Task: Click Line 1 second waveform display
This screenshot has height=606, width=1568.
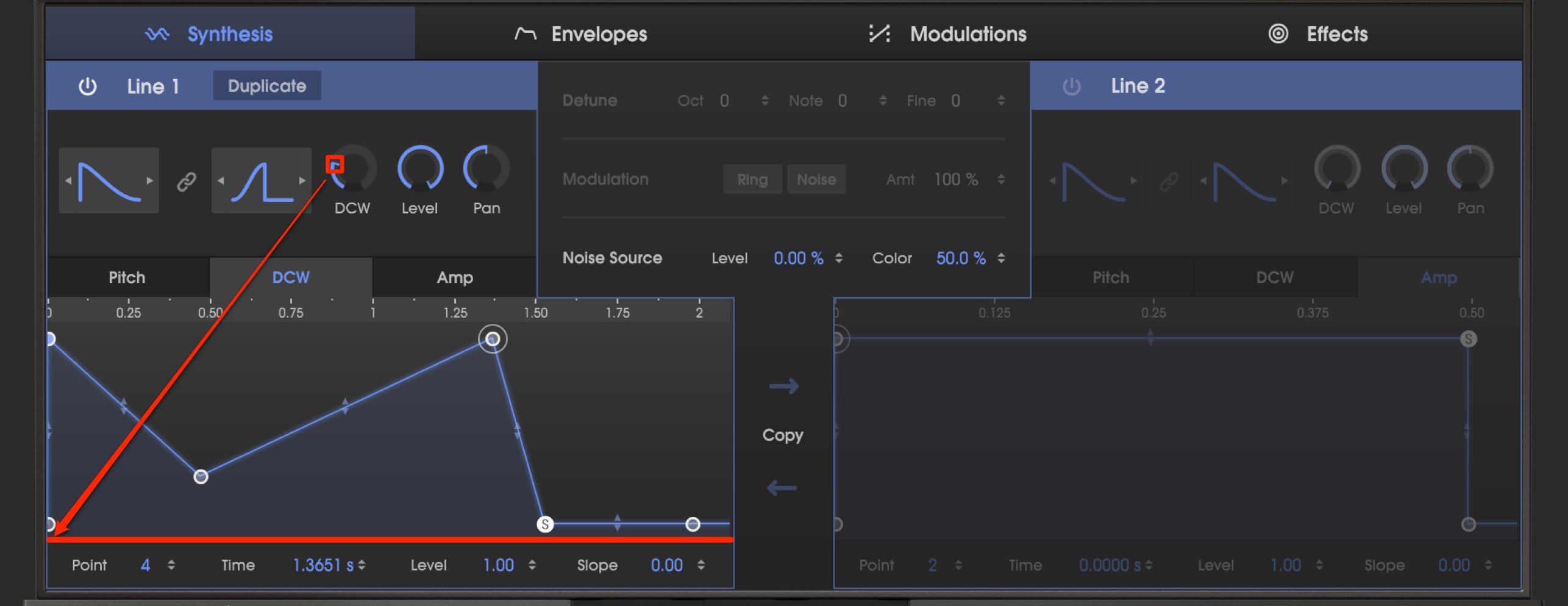Action: (x=262, y=180)
